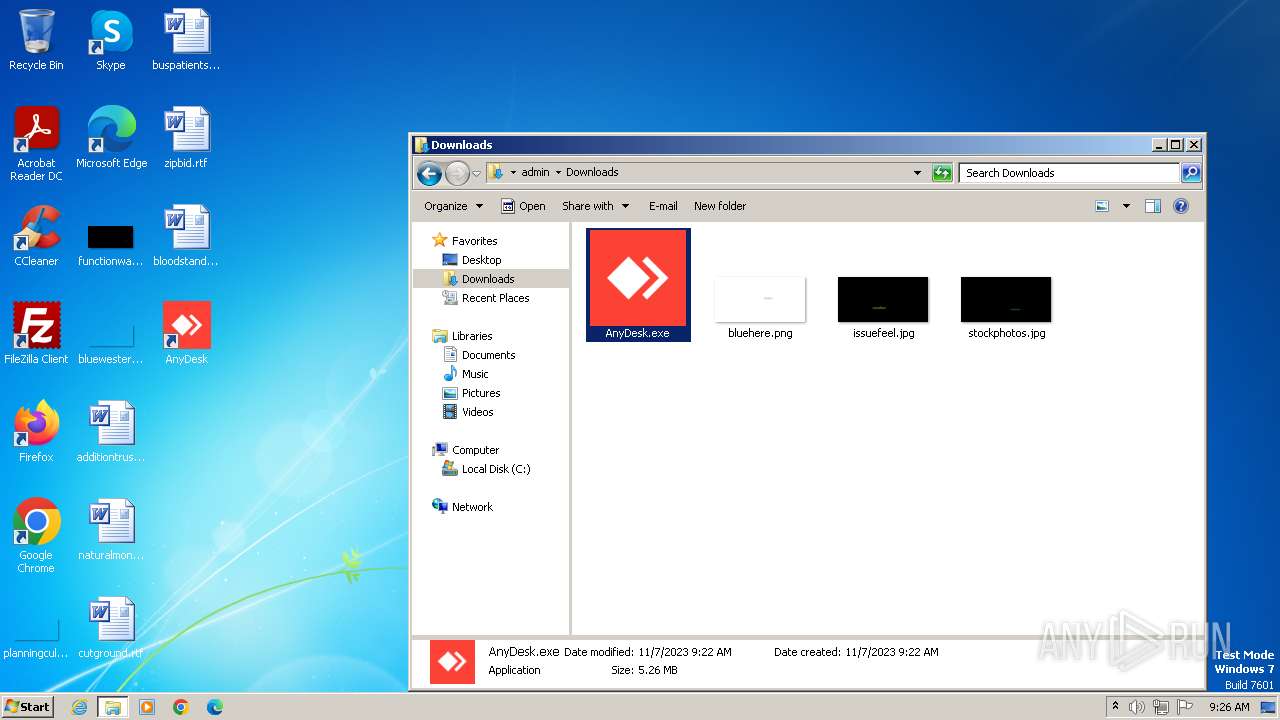
Task: Launch Internet Explorer from taskbar
Action: 80,707
